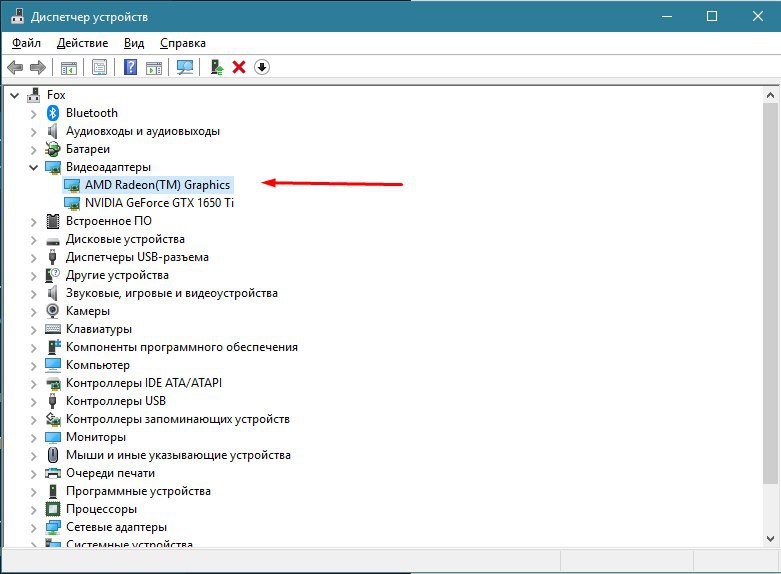Image resolution: width=781 pixels, height=574 pixels.
Task: Select NVIDIA GeForce GTX 1650 Ti
Action: pos(159,203)
